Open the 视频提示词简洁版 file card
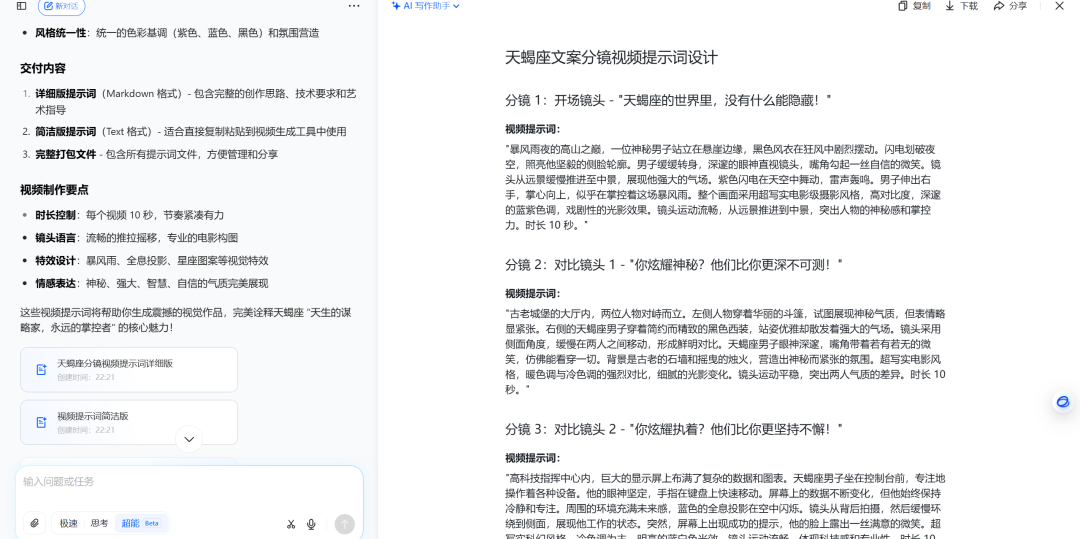Screen dimensions: 1080x539 click(129, 422)
